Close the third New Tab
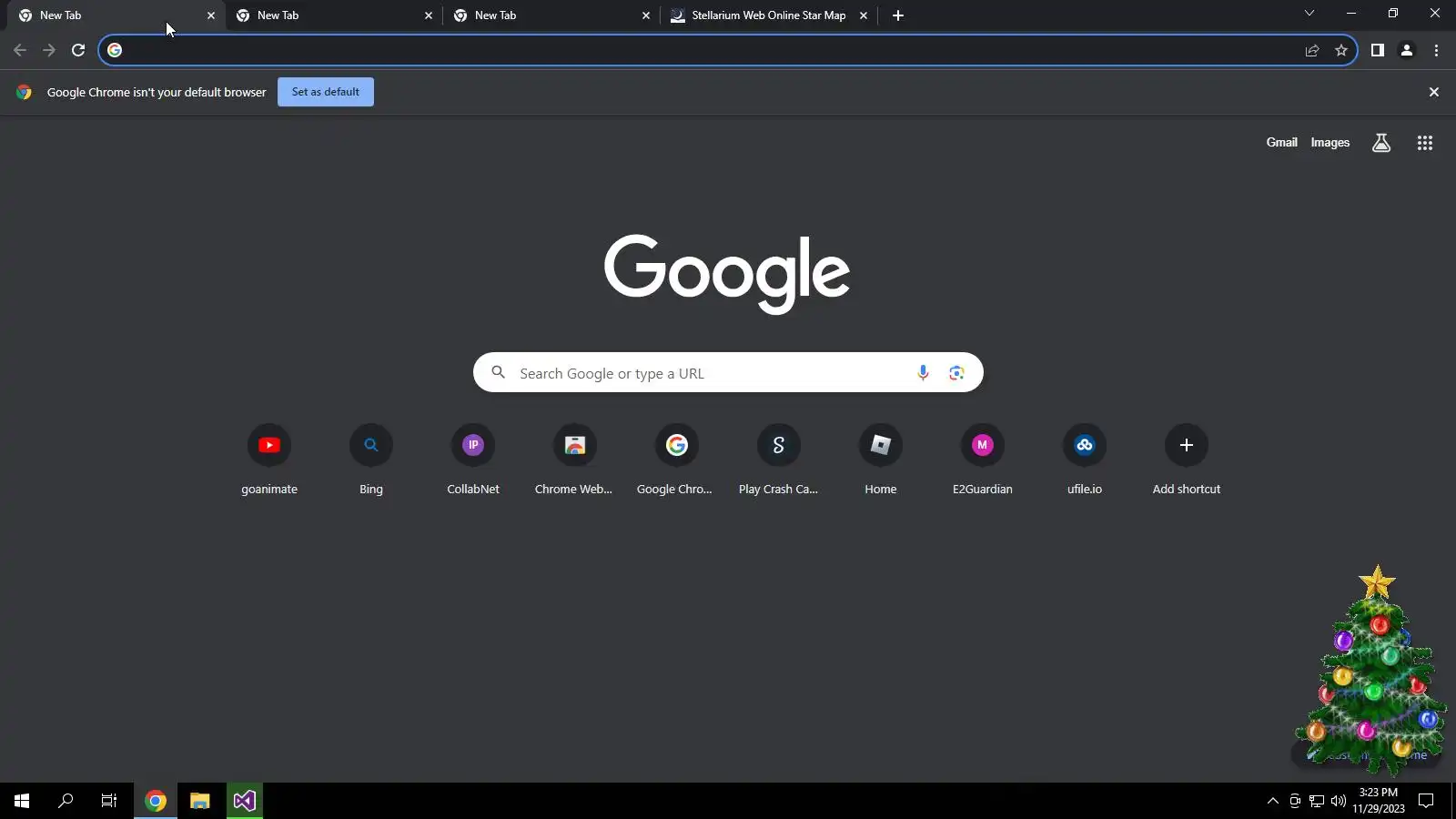This screenshot has width=1456, height=819. coord(646,15)
